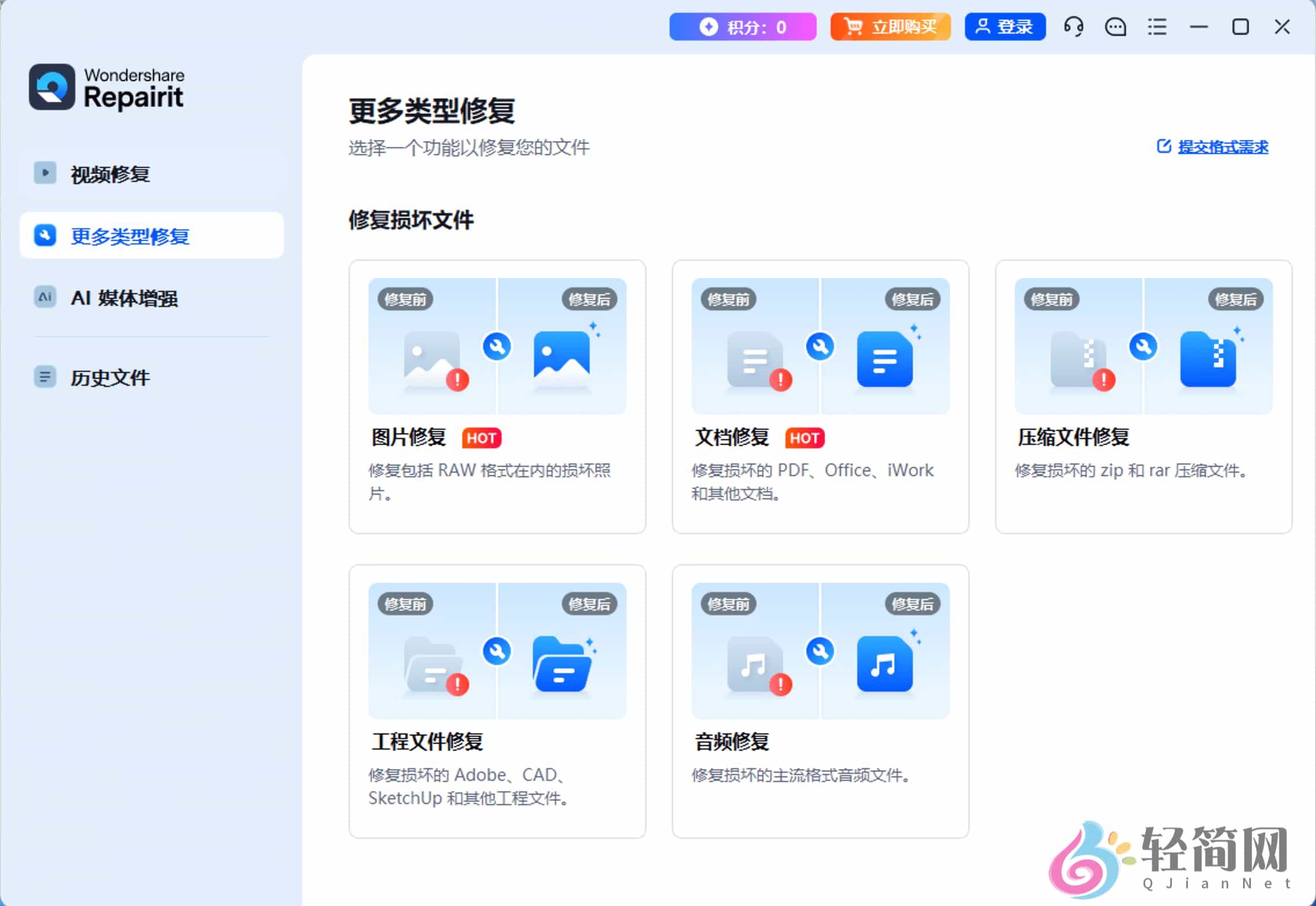Click the AI media enhancement sidebar icon

tap(45, 297)
